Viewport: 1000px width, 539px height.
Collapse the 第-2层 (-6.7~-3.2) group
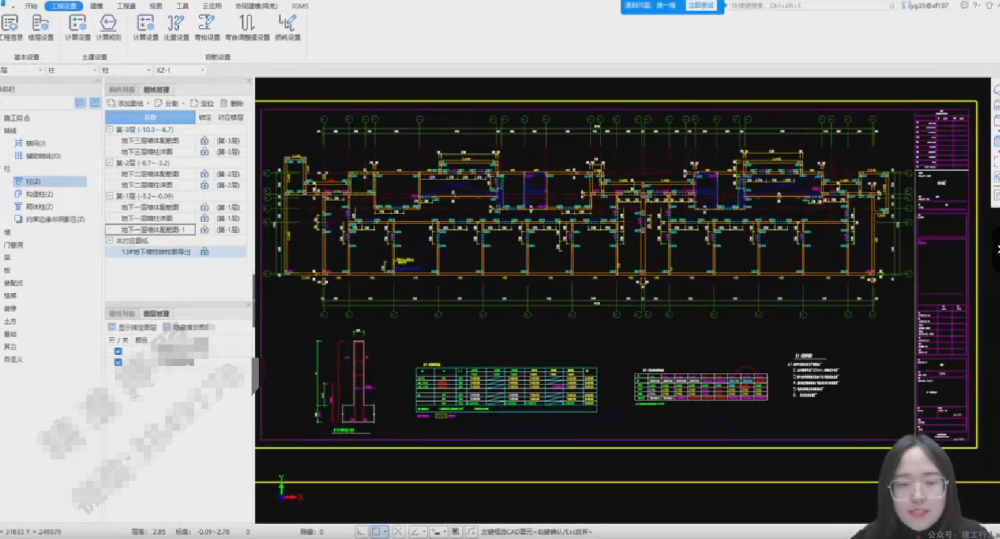(110, 163)
